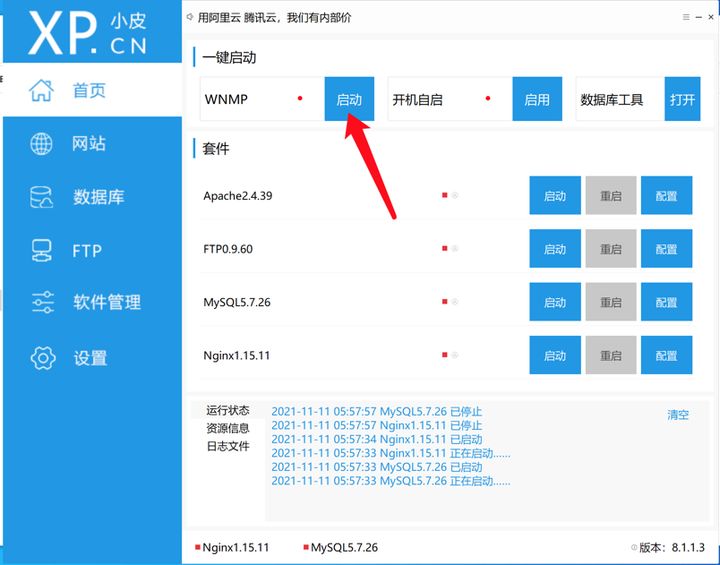Open 配置 for Nginx1.15.11
This screenshot has width=720, height=565.
[666, 355]
